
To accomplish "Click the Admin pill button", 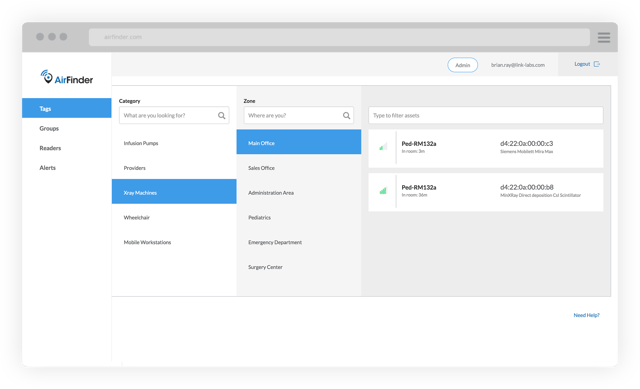I will [x=462, y=65].
